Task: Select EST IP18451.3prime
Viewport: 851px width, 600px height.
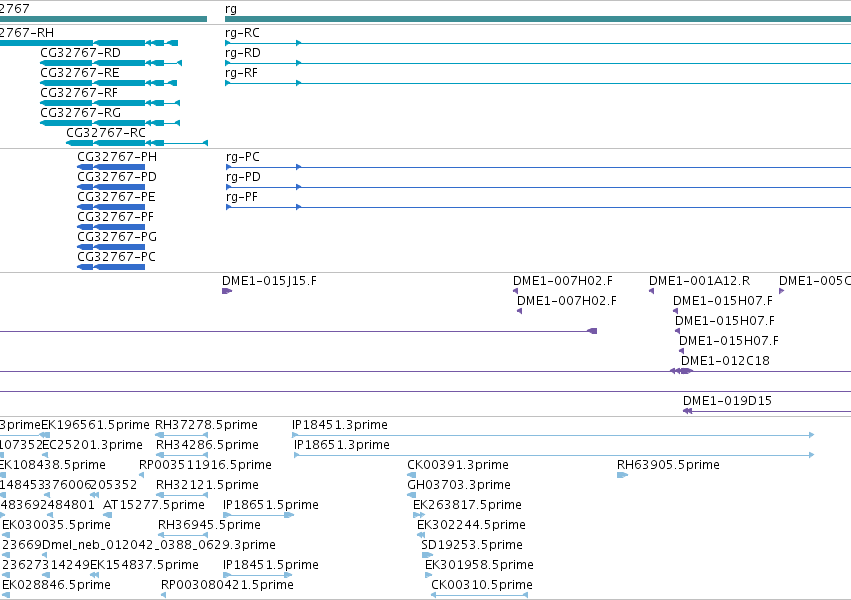Action: (553, 435)
